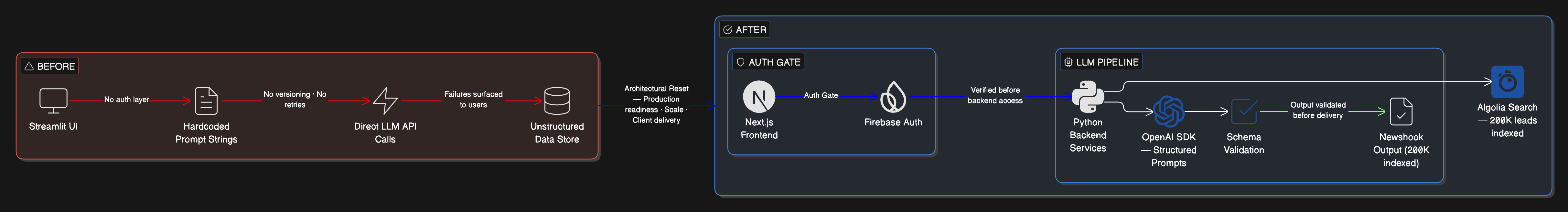Click the Next.js Frontend logo icon

(x=758, y=97)
